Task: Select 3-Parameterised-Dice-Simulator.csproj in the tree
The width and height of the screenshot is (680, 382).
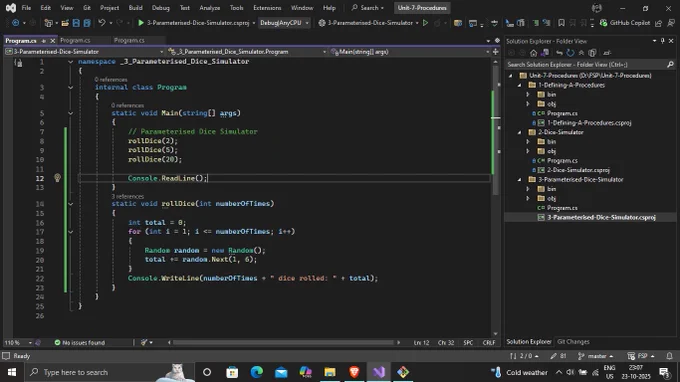Action: point(601,217)
